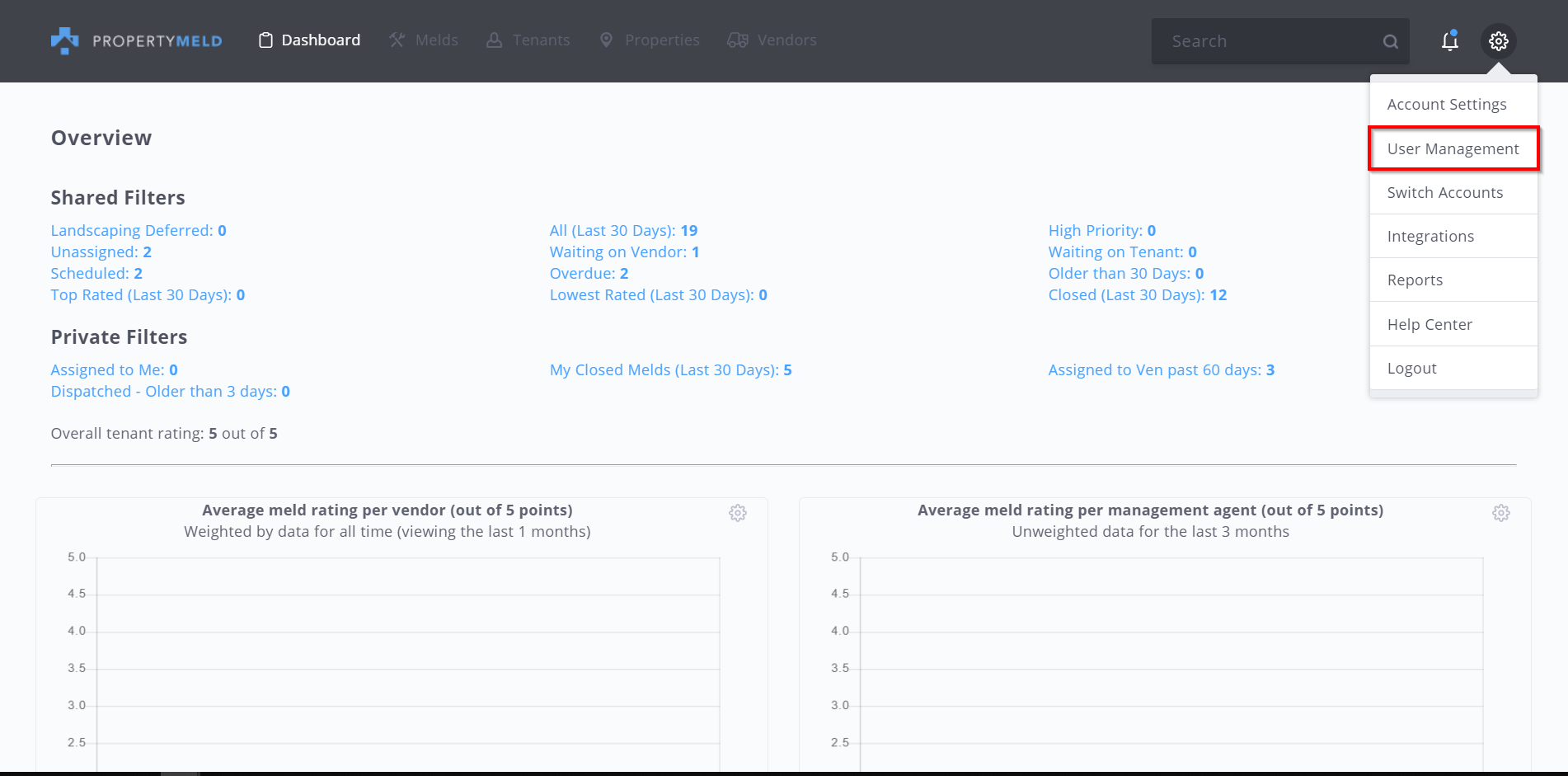This screenshot has width=1568, height=776.
Task: Open the Vendors navigation tab
Action: pyautogui.click(x=772, y=40)
